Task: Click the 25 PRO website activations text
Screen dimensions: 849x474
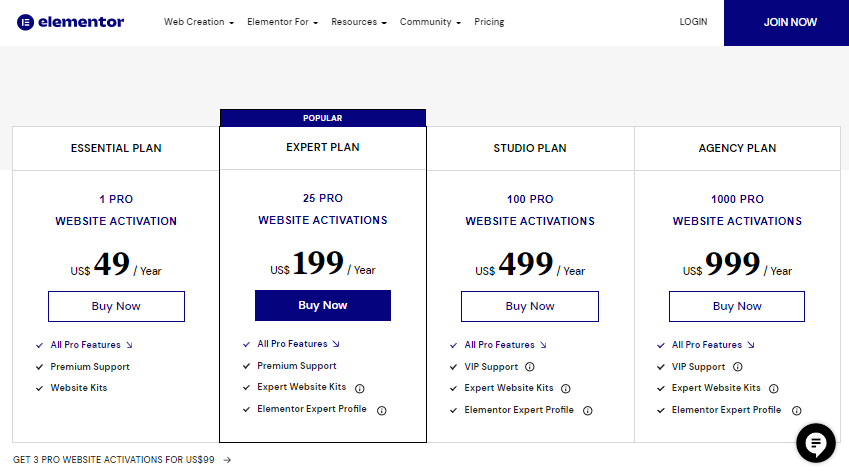Action: (x=323, y=209)
